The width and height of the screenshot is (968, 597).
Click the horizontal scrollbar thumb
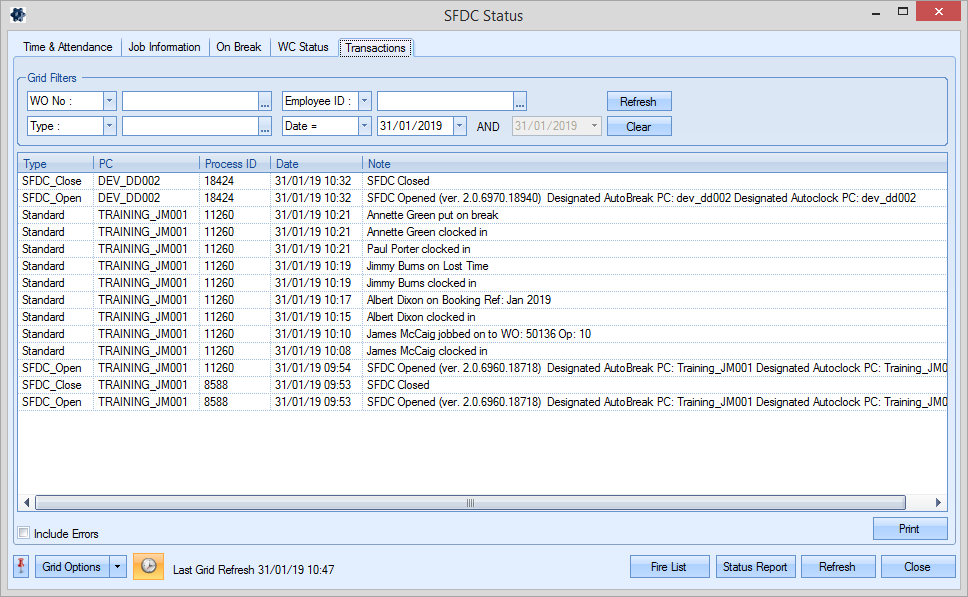pos(470,503)
